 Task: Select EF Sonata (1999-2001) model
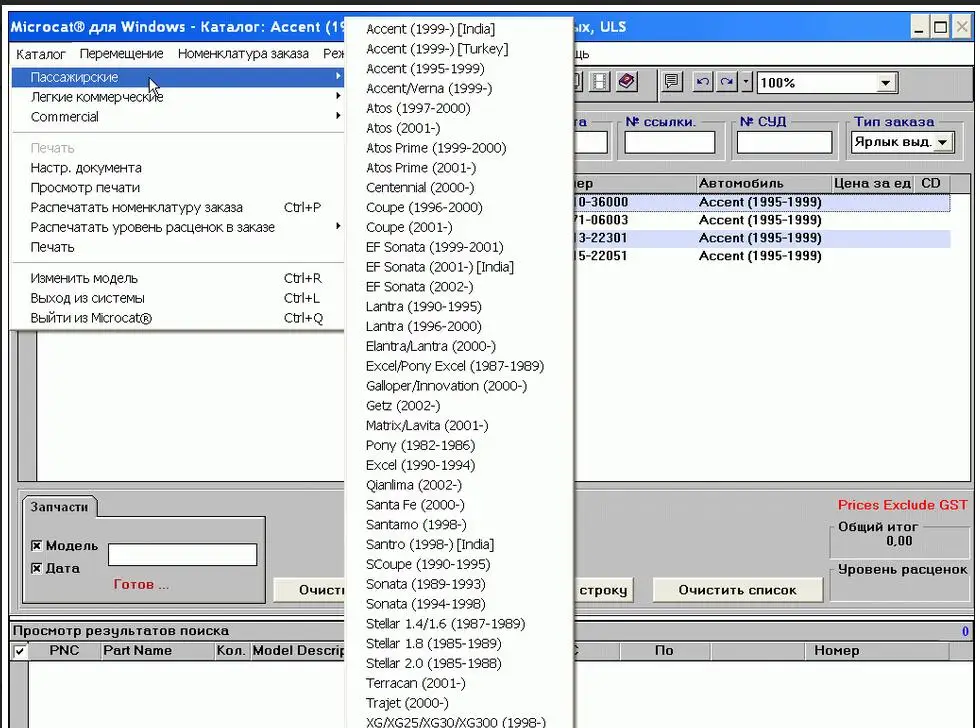459,247
